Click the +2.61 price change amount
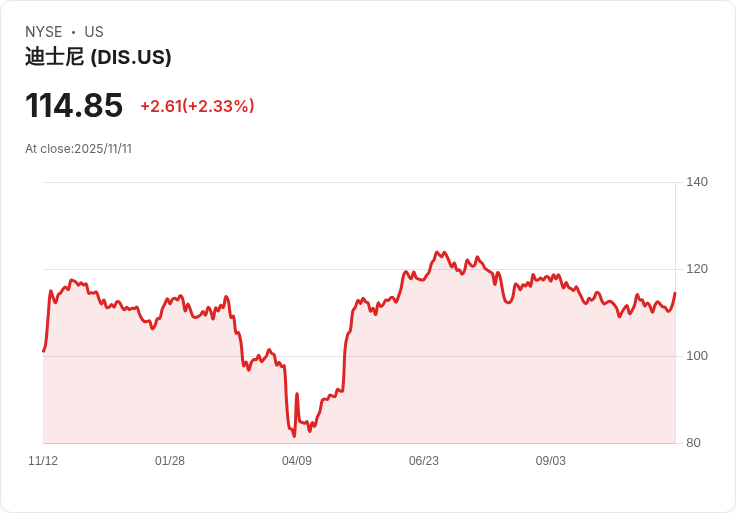Image resolution: width=736 pixels, height=513 pixels. click(x=160, y=106)
